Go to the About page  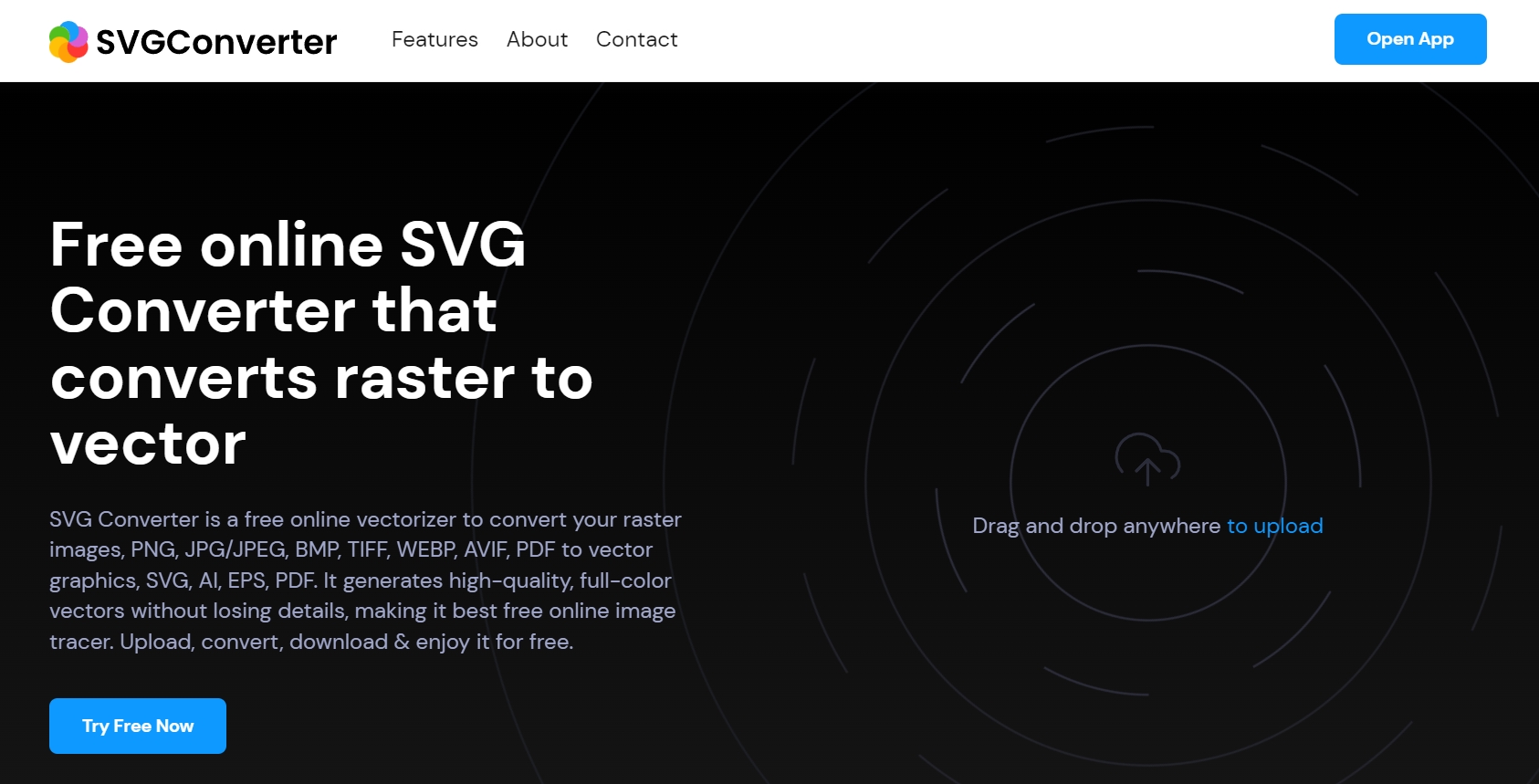pos(537,39)
